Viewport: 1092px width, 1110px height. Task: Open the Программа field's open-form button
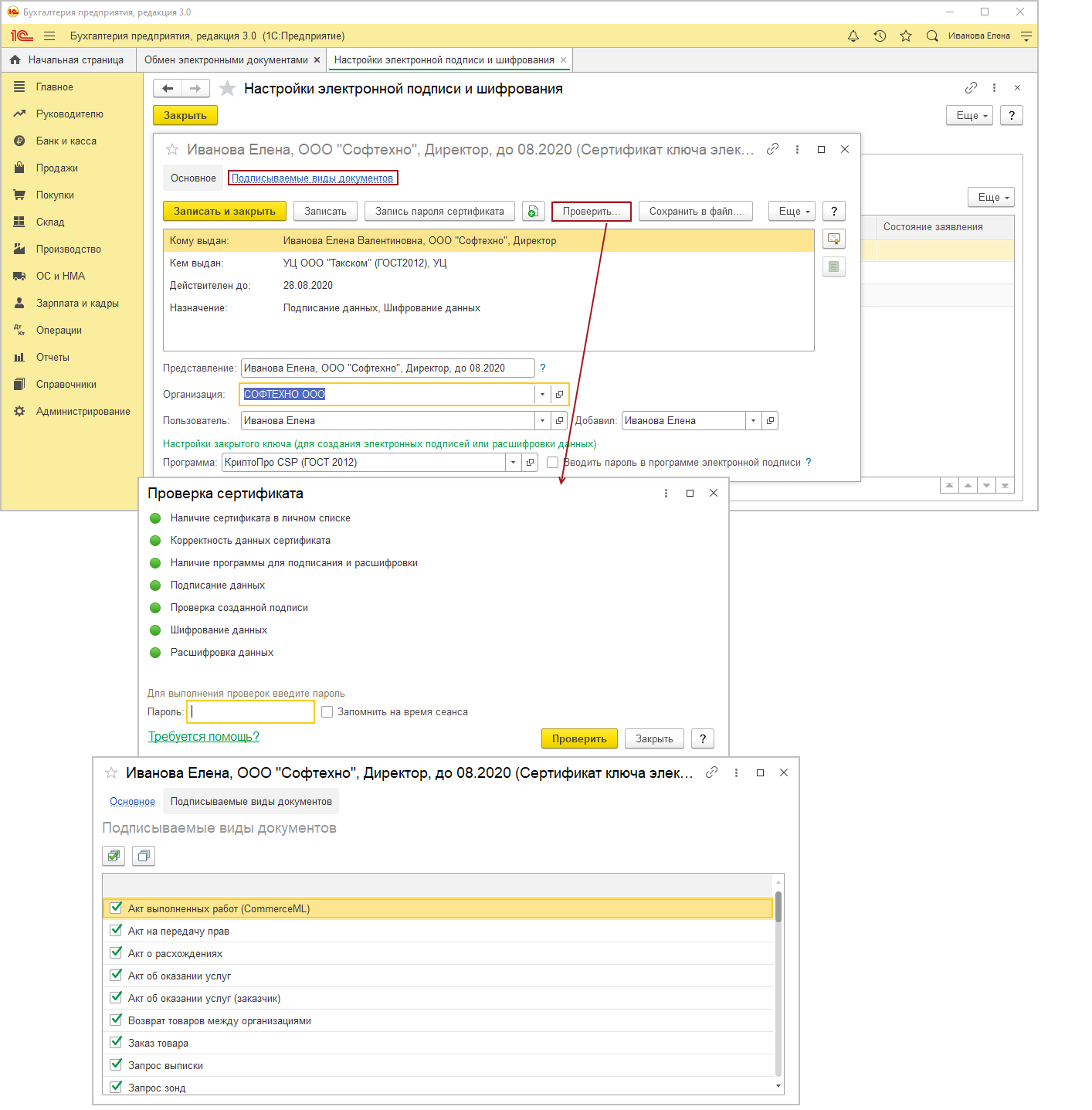pyautogui.click(x=530, y=462)
